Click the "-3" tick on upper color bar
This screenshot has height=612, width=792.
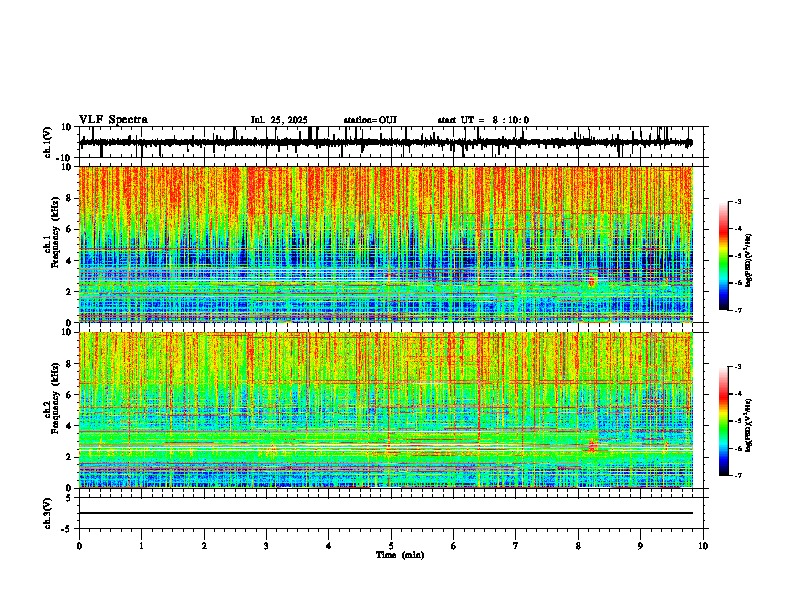pos(738,201)
